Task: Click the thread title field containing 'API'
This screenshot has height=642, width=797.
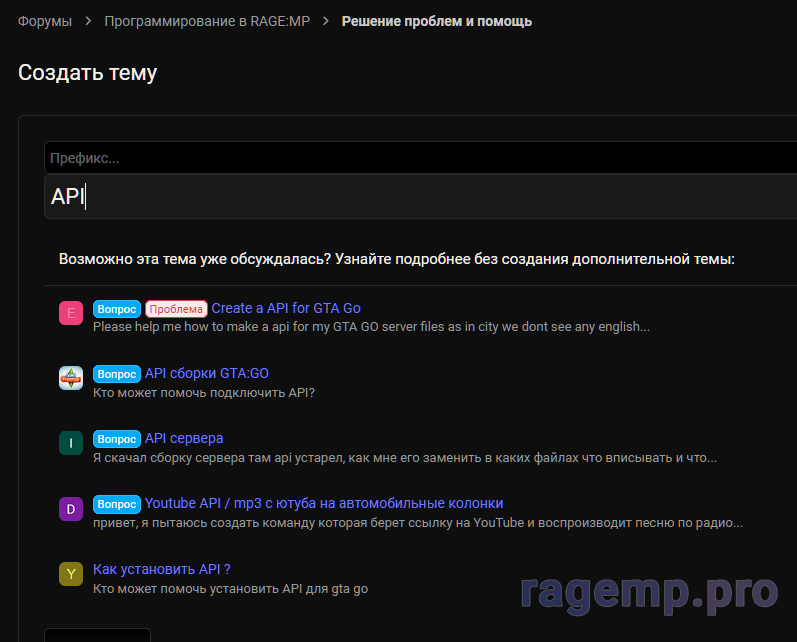Action: coord(420,197)
